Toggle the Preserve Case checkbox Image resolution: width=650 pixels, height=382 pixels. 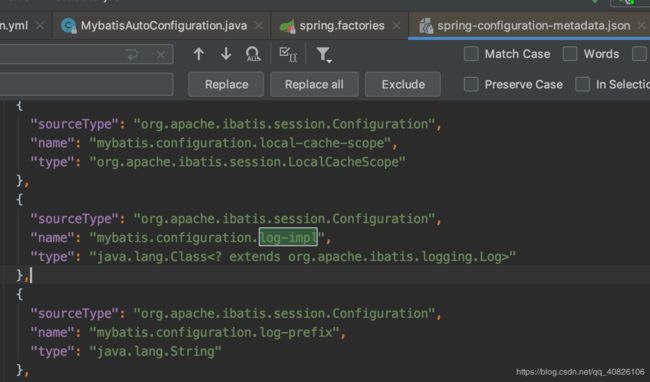coord(471,84)
